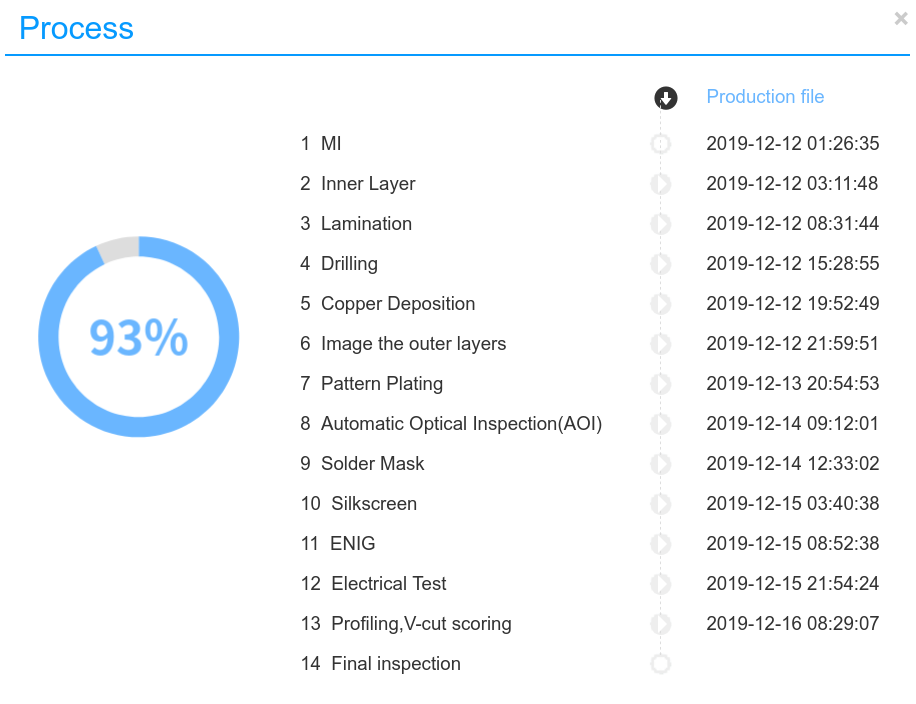Click the Copper Deposition step marker
Screen dimensions: 916x704
click(661, 304)
